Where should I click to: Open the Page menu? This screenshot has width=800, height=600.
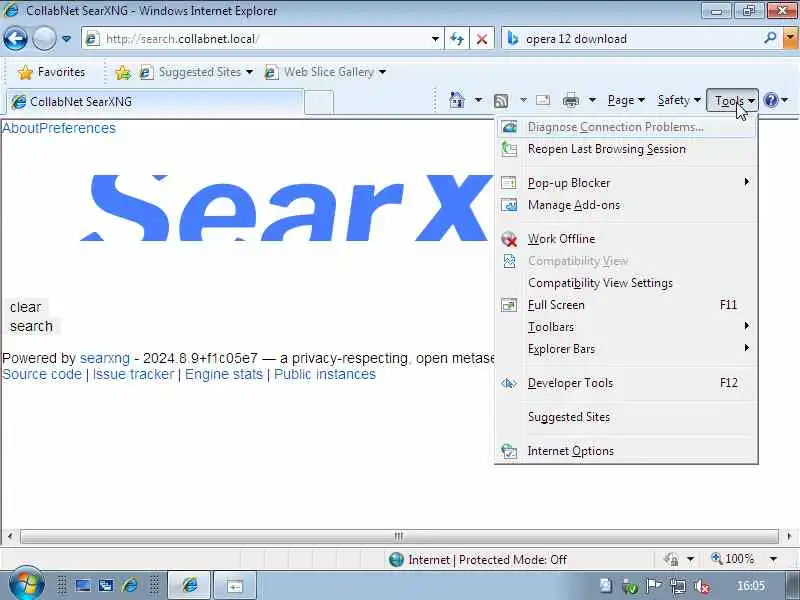pos(626,100)
